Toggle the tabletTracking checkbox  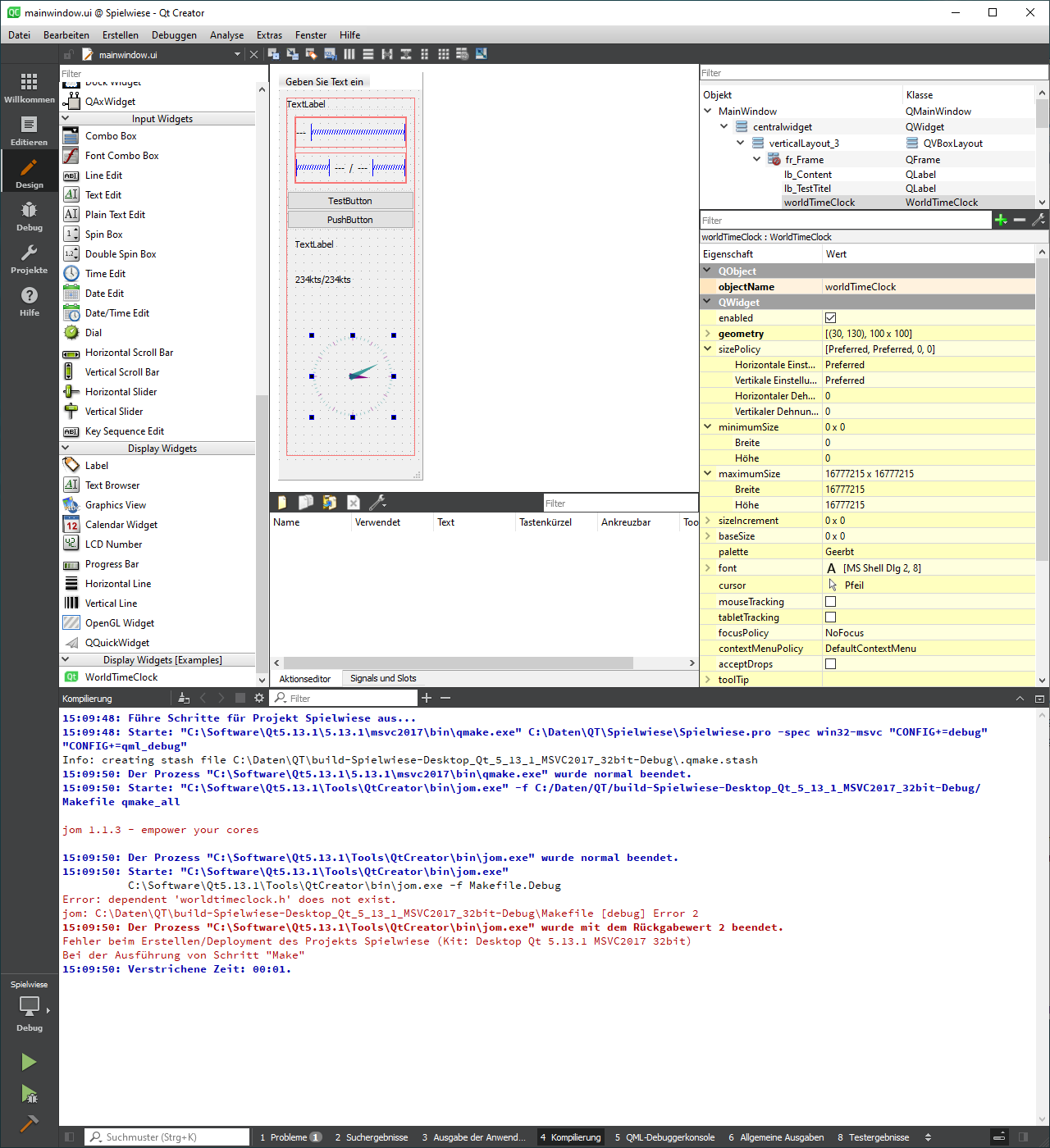point(830,617)
